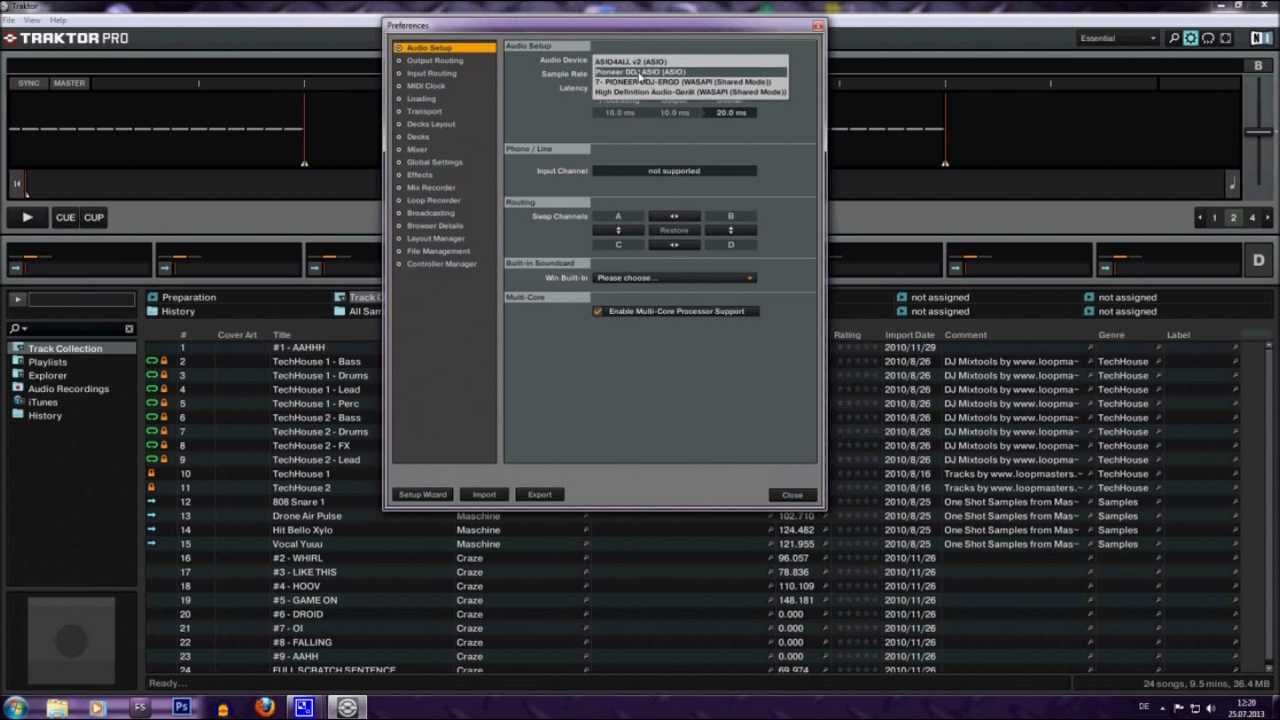The height and width of the screenshot is (720, 1280).
Task: Open the search magnifier in Traktor header
Action: tap(1174, 38)
